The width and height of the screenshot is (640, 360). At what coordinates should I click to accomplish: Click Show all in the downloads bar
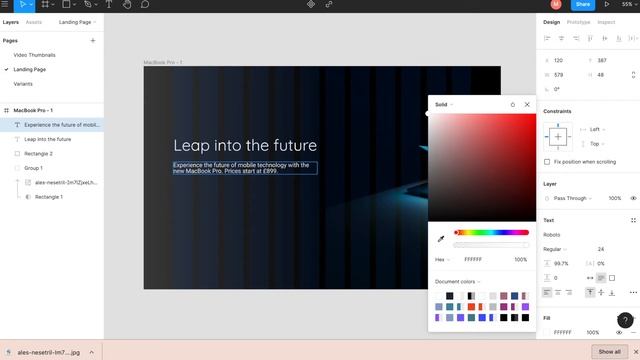[609, 352]
